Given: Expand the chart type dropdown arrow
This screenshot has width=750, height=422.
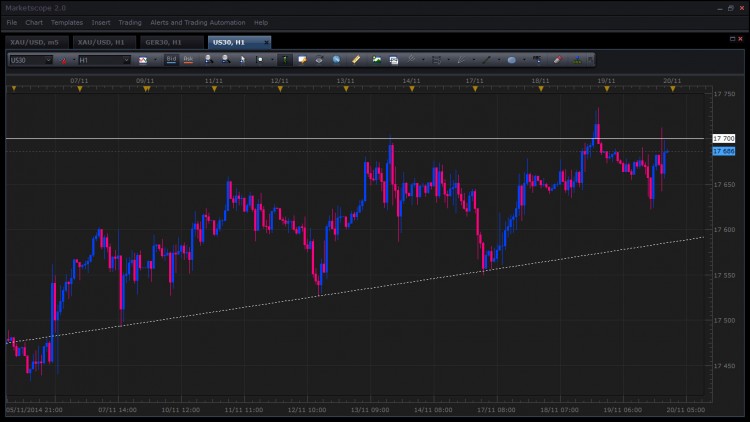Looking at the screenshot, I should (155, 60).
